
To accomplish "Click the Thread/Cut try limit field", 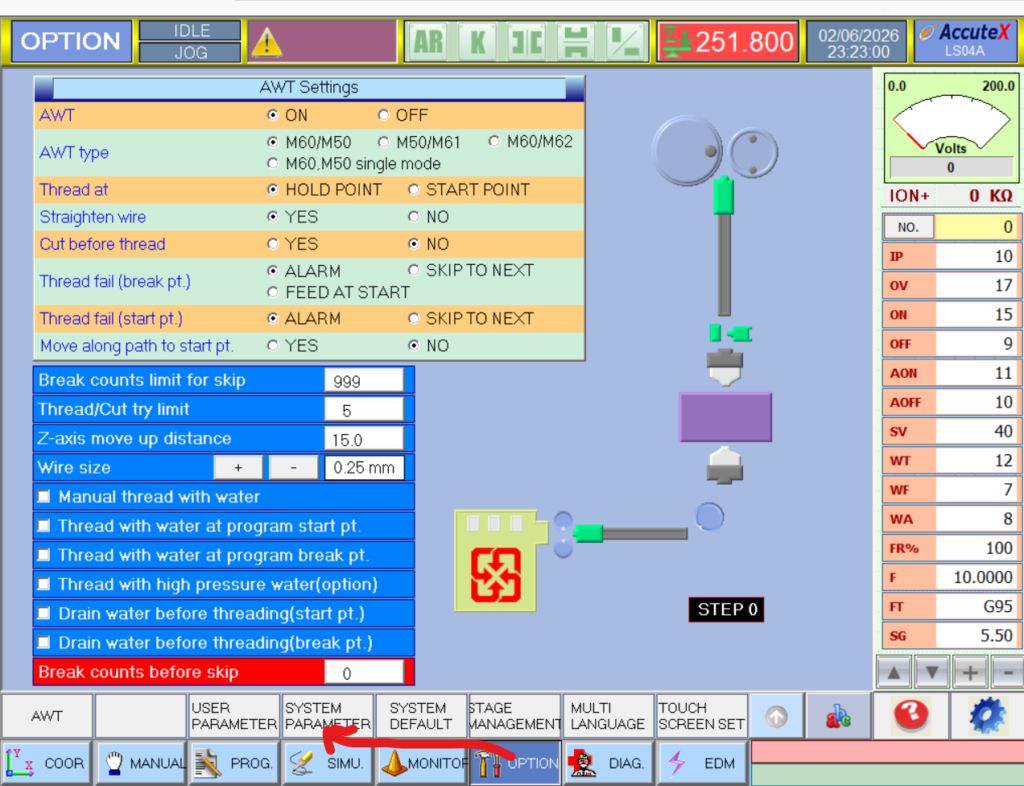I will [x=364, y=410].
